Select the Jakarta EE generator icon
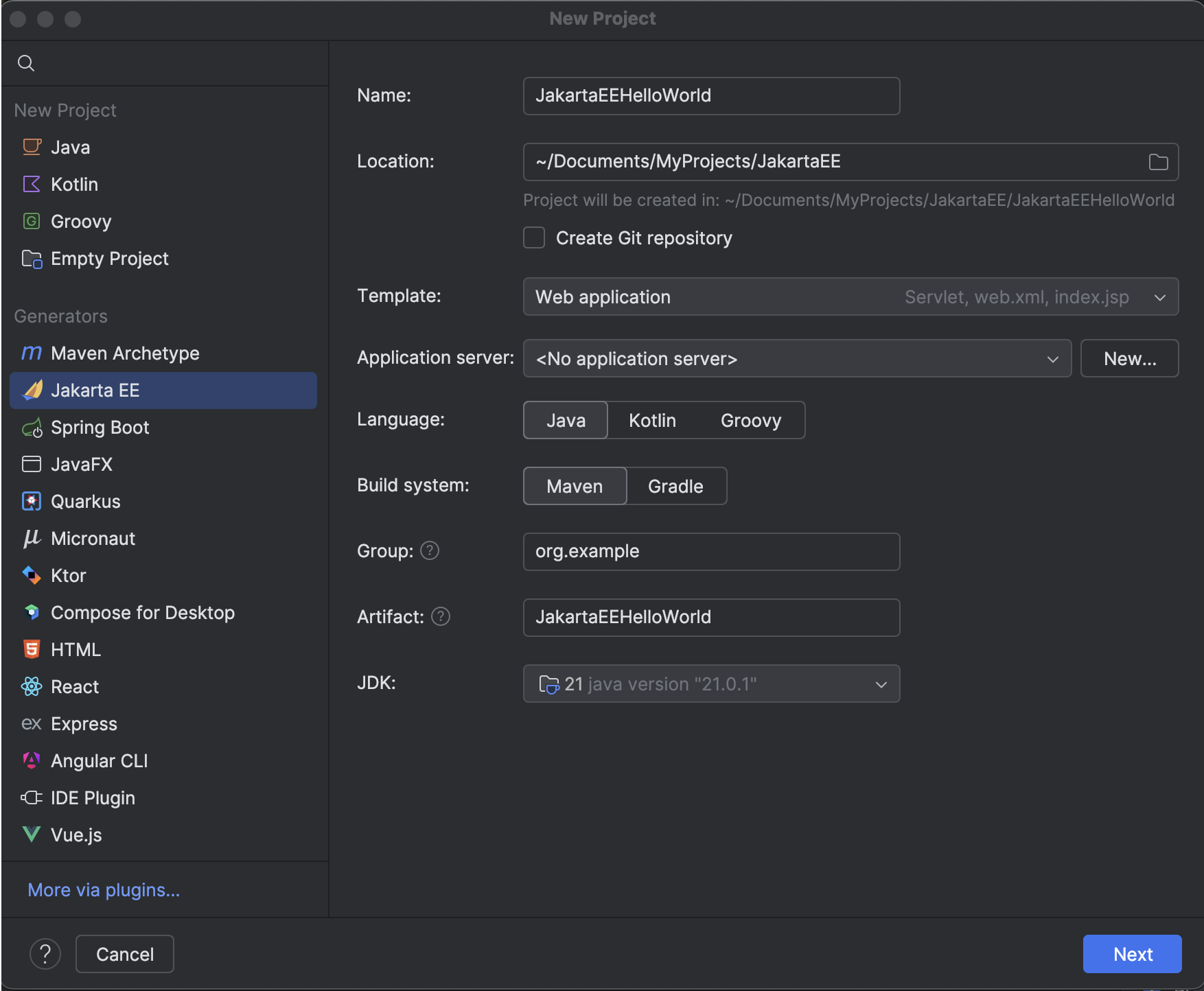1204x991 pixels. click(x=32, y=390)
